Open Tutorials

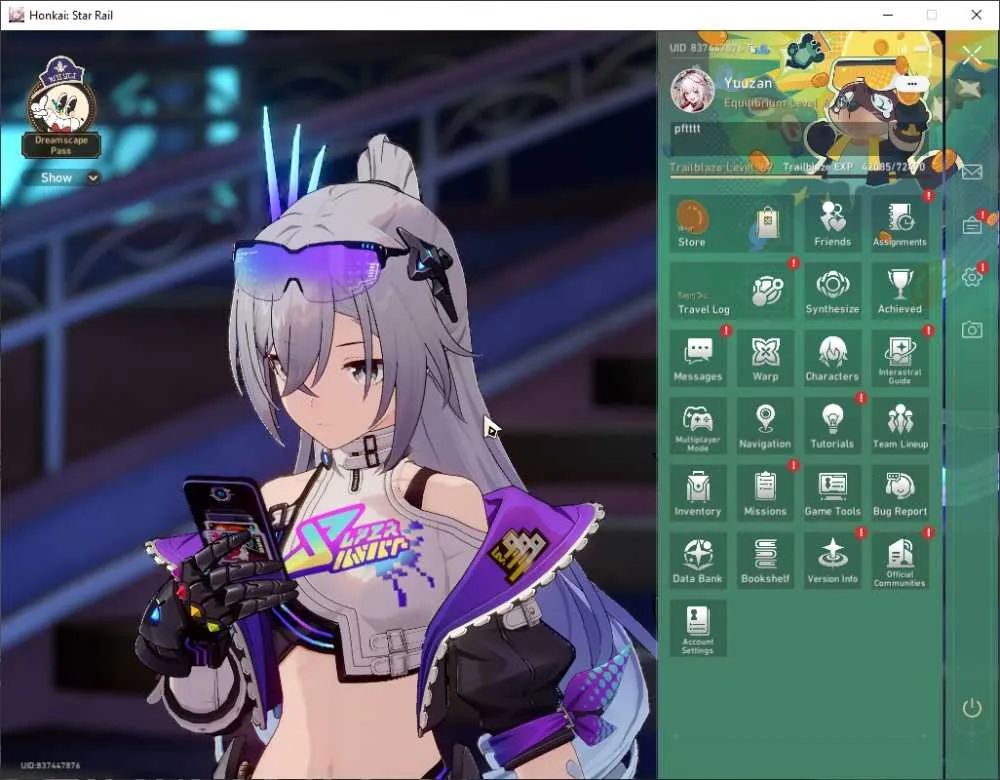point(832,426)
